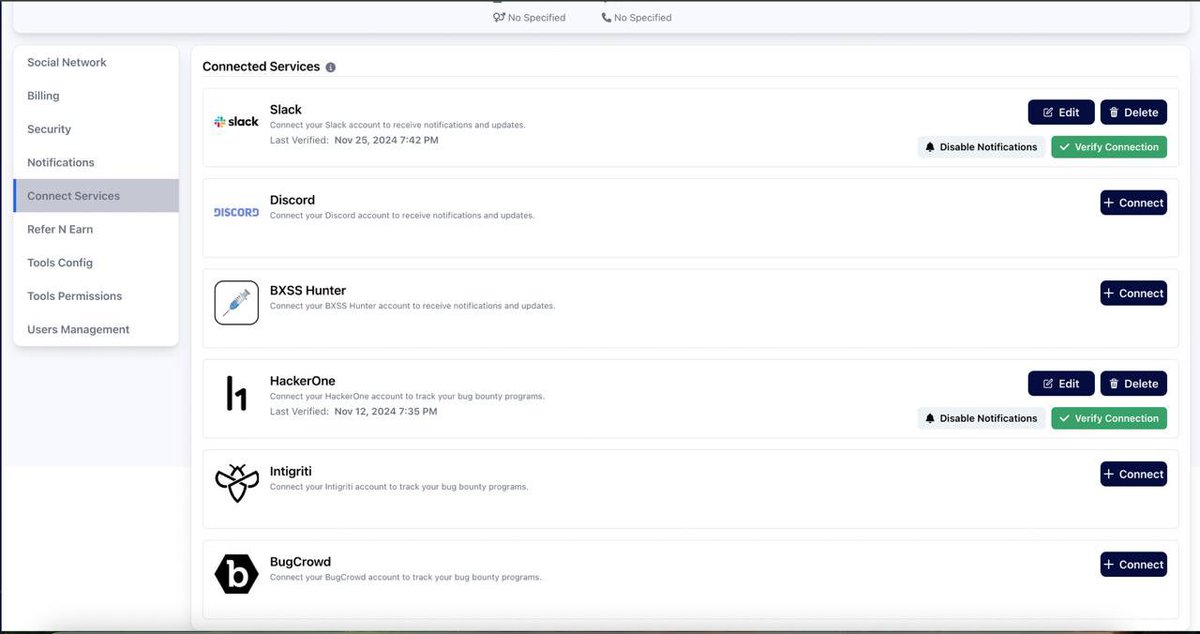The height and width of the screenshot is (634, 1200).
Task: Click HackerOne's Nov 12, 2024 verified date
Action: (x=385, y=411)
